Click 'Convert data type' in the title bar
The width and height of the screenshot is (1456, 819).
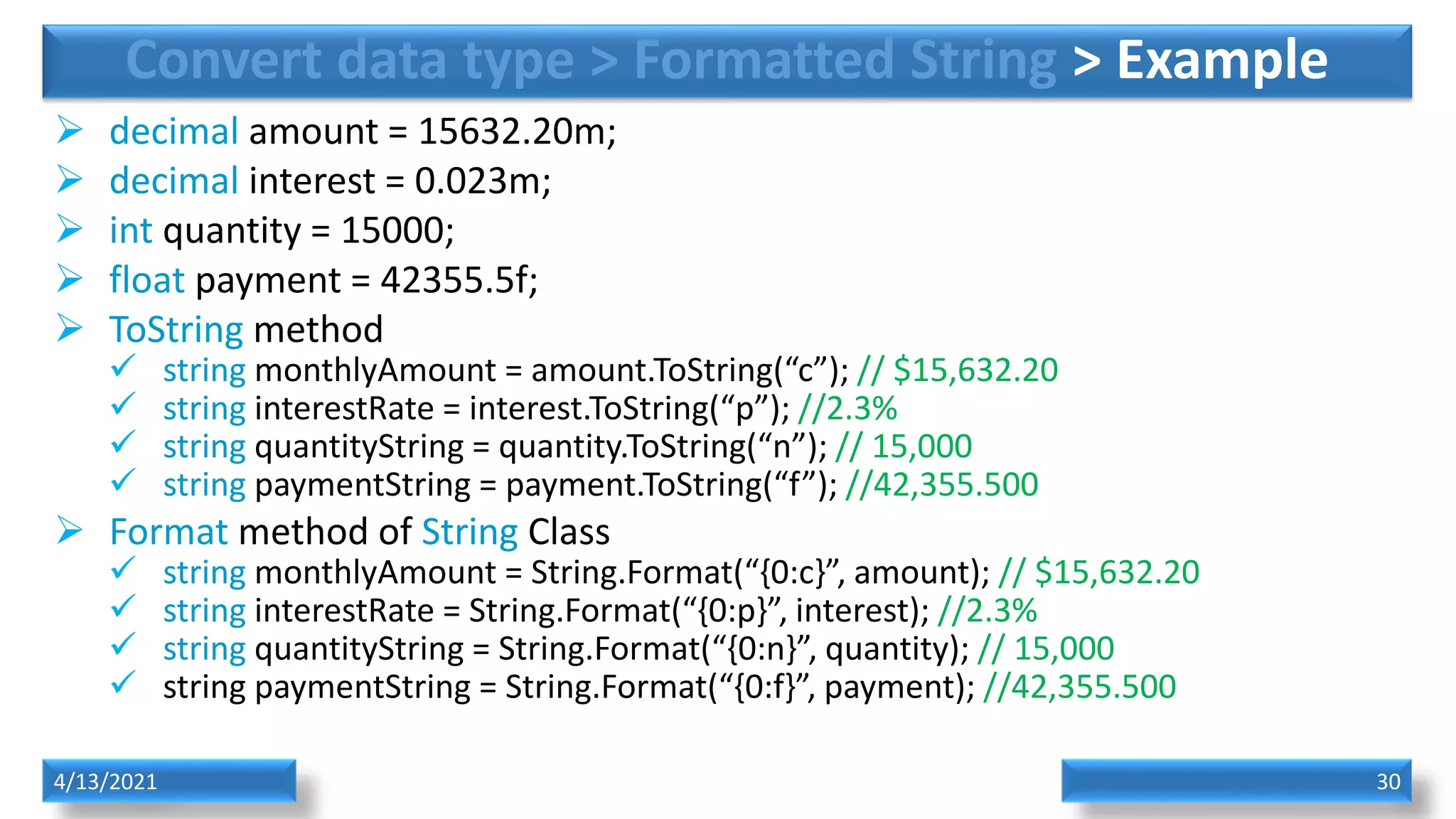(350, 61)
